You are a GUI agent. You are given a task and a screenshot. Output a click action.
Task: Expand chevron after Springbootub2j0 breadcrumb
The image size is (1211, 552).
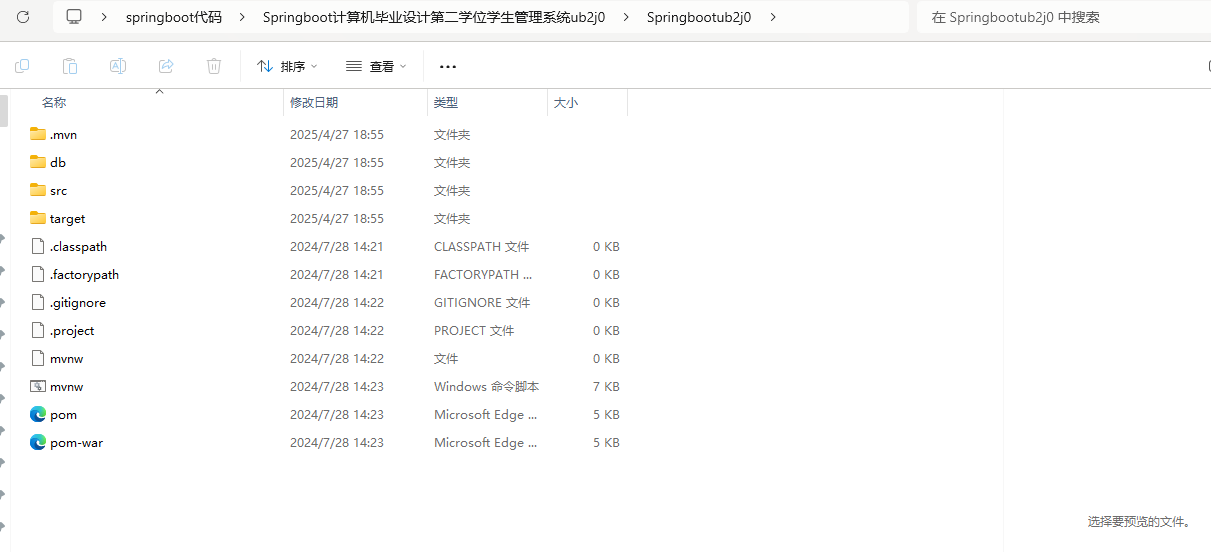(773, 17)
